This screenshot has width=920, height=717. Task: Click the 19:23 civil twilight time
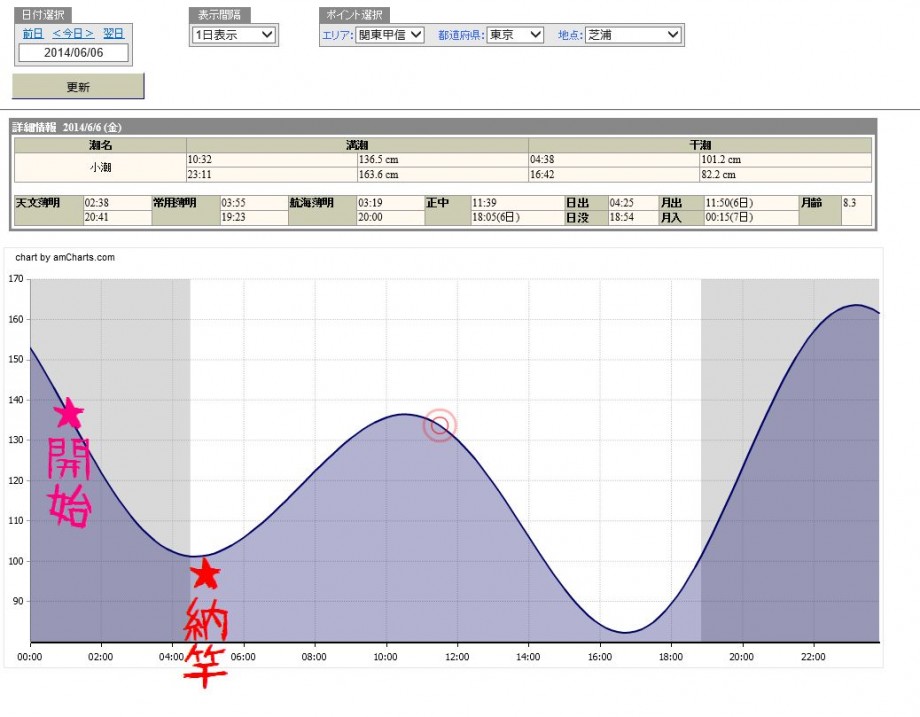coord(234,218)
